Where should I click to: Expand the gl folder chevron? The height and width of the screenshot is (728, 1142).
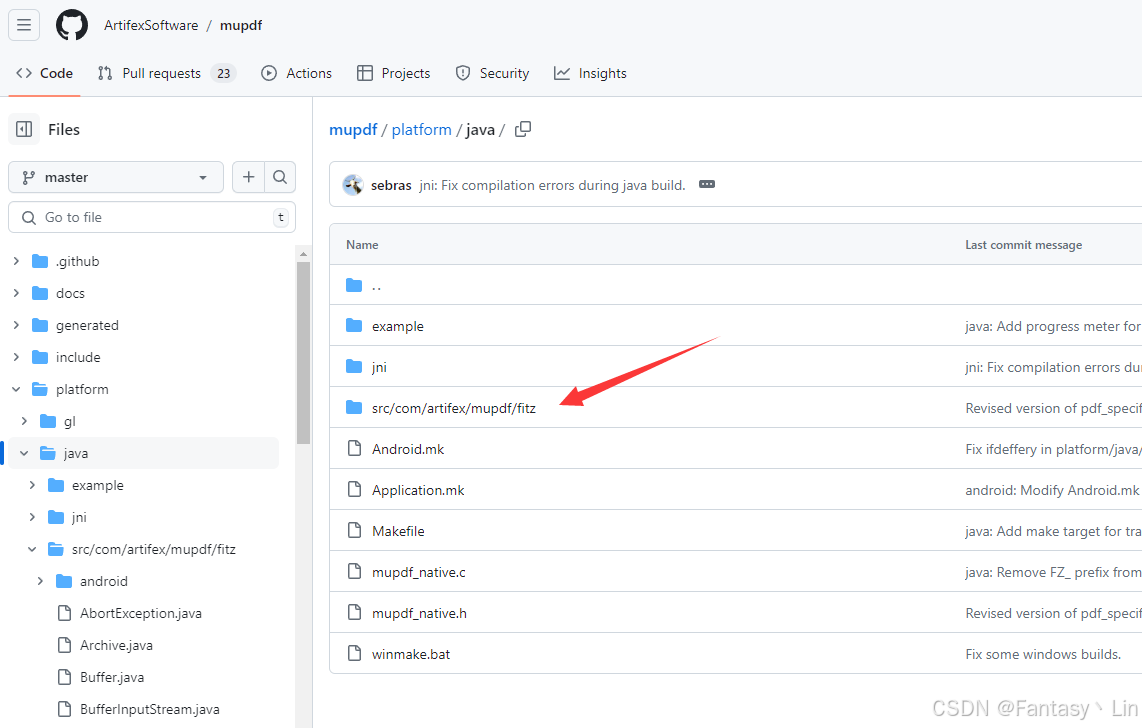(x=24, y=422)
